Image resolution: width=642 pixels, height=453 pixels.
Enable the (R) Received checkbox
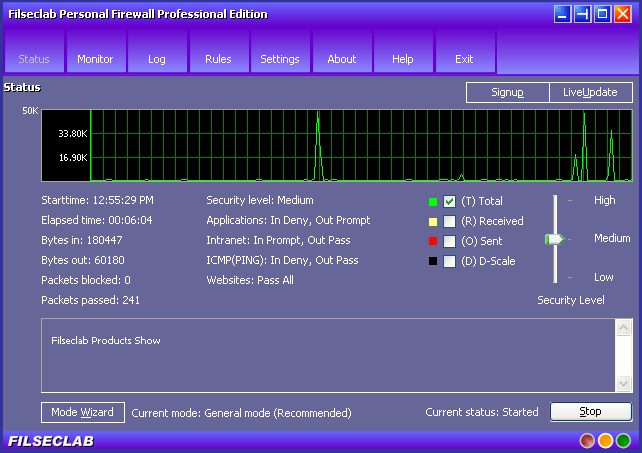450,221
